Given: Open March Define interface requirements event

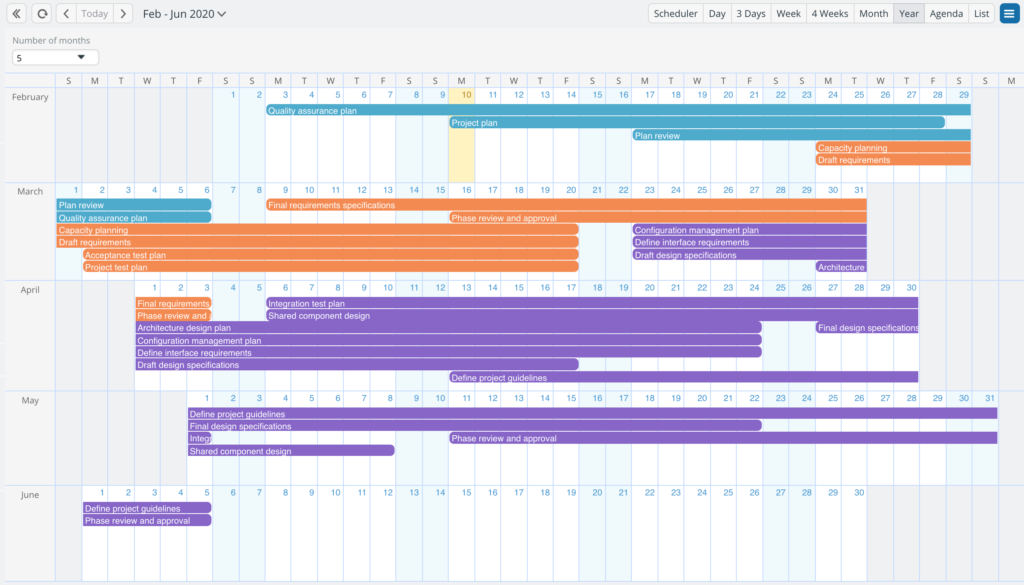Looking at the screenshot, I should (x=749, y=242).
